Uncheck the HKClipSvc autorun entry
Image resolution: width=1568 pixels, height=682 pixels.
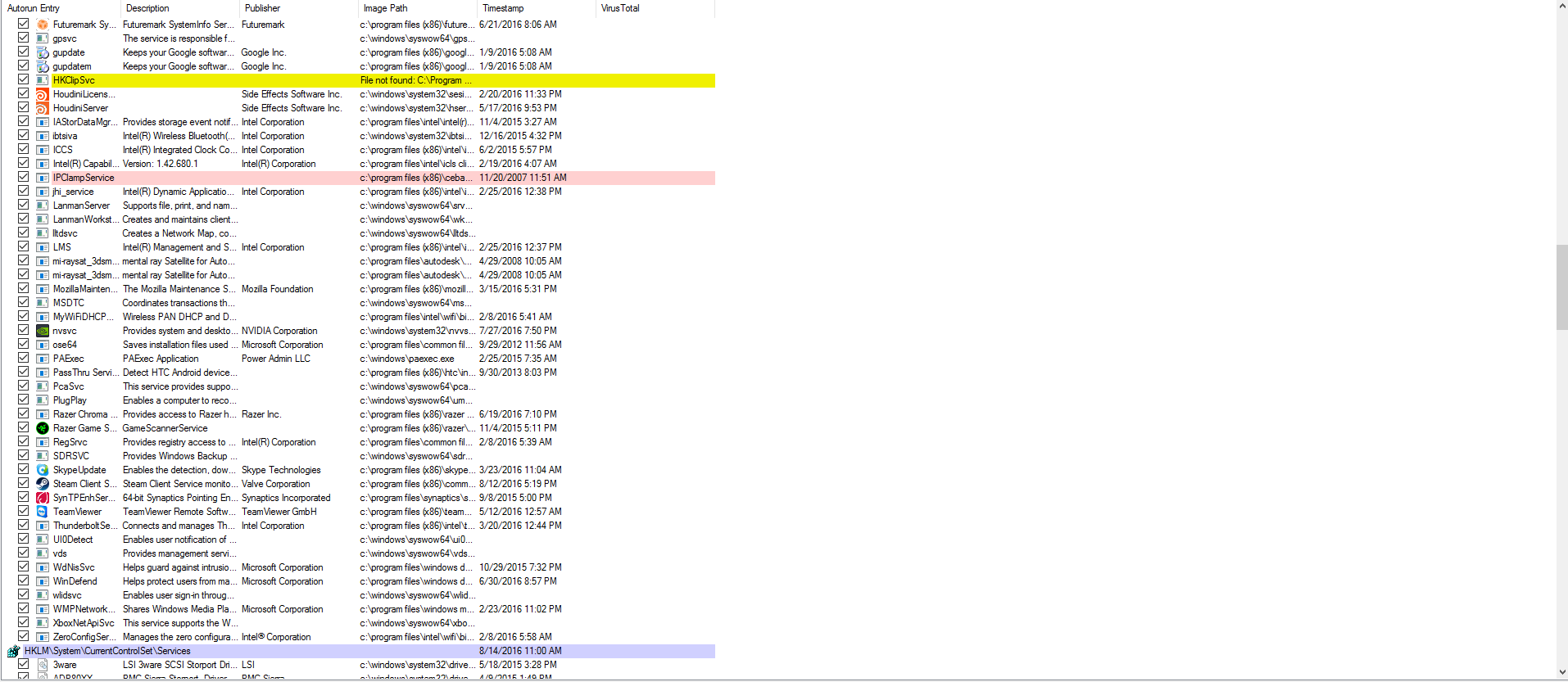click(23, 79)
